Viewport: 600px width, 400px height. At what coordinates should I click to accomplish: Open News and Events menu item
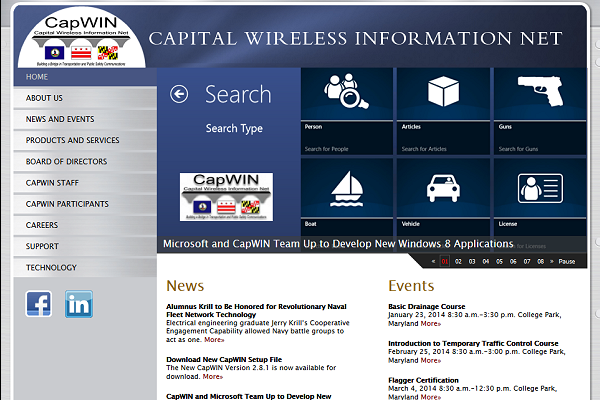pyautogui.click(x=85, y=119)
